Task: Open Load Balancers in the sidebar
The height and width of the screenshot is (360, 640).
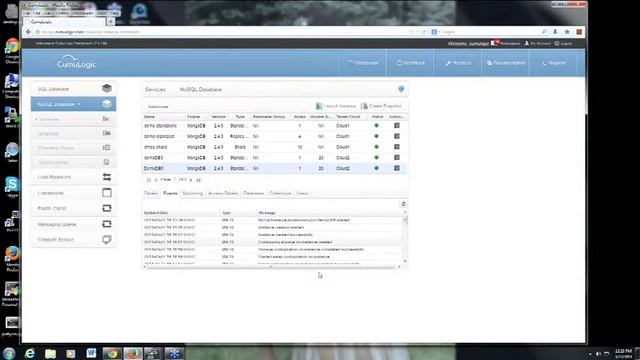Action: click(x=73, y=177)
